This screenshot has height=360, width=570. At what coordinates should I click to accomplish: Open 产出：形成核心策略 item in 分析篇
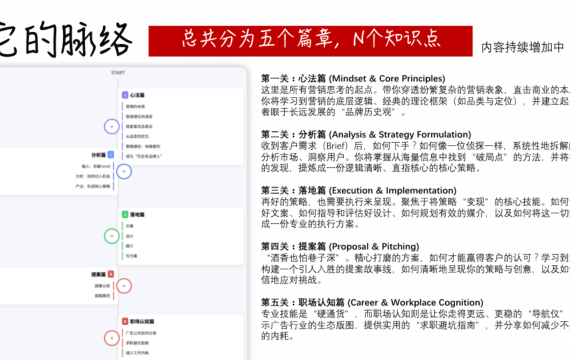(x=93, y=186)
